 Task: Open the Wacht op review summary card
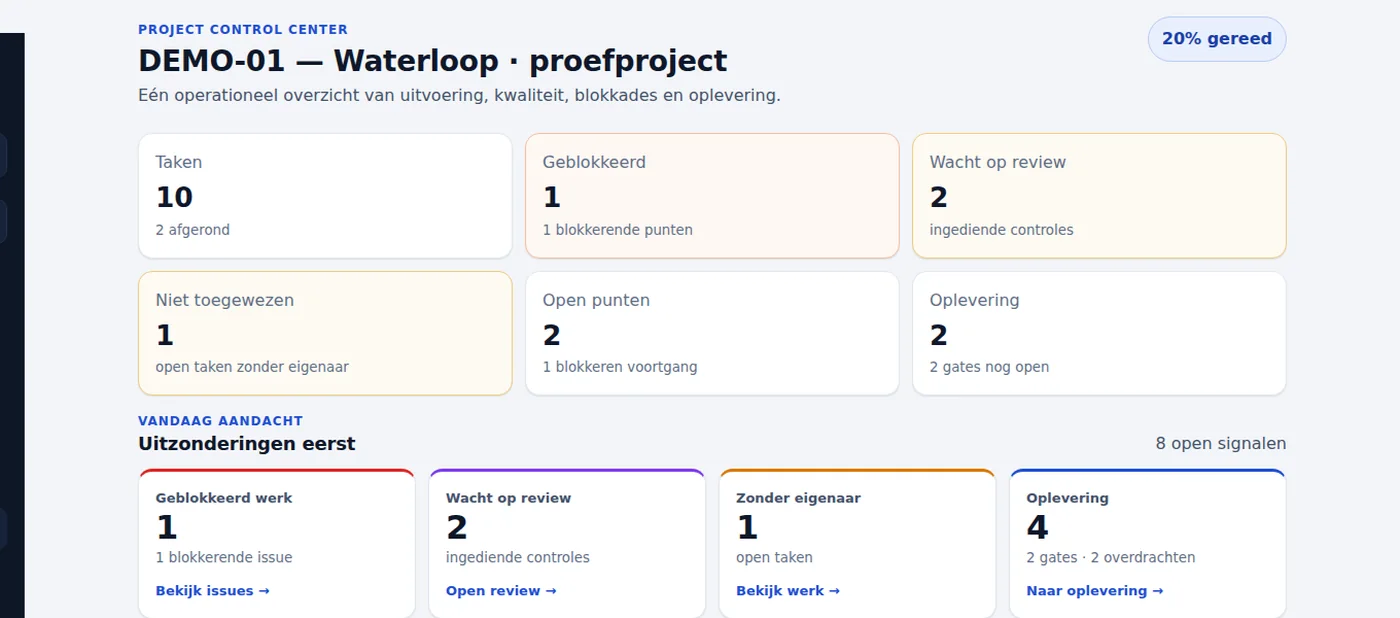click(1099, 196)
